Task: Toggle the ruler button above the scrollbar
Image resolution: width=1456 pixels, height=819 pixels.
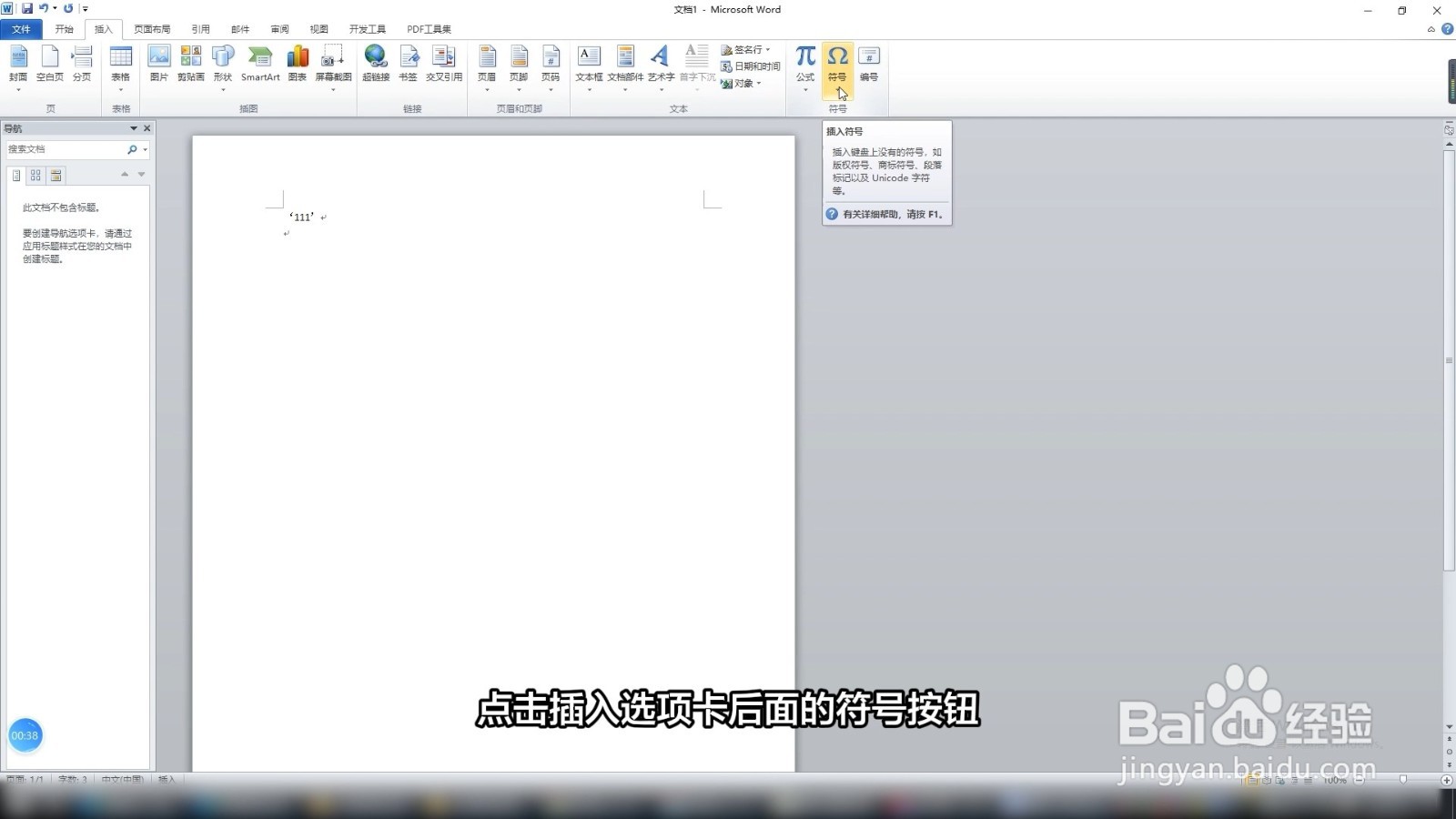Action: point(1449,131)
